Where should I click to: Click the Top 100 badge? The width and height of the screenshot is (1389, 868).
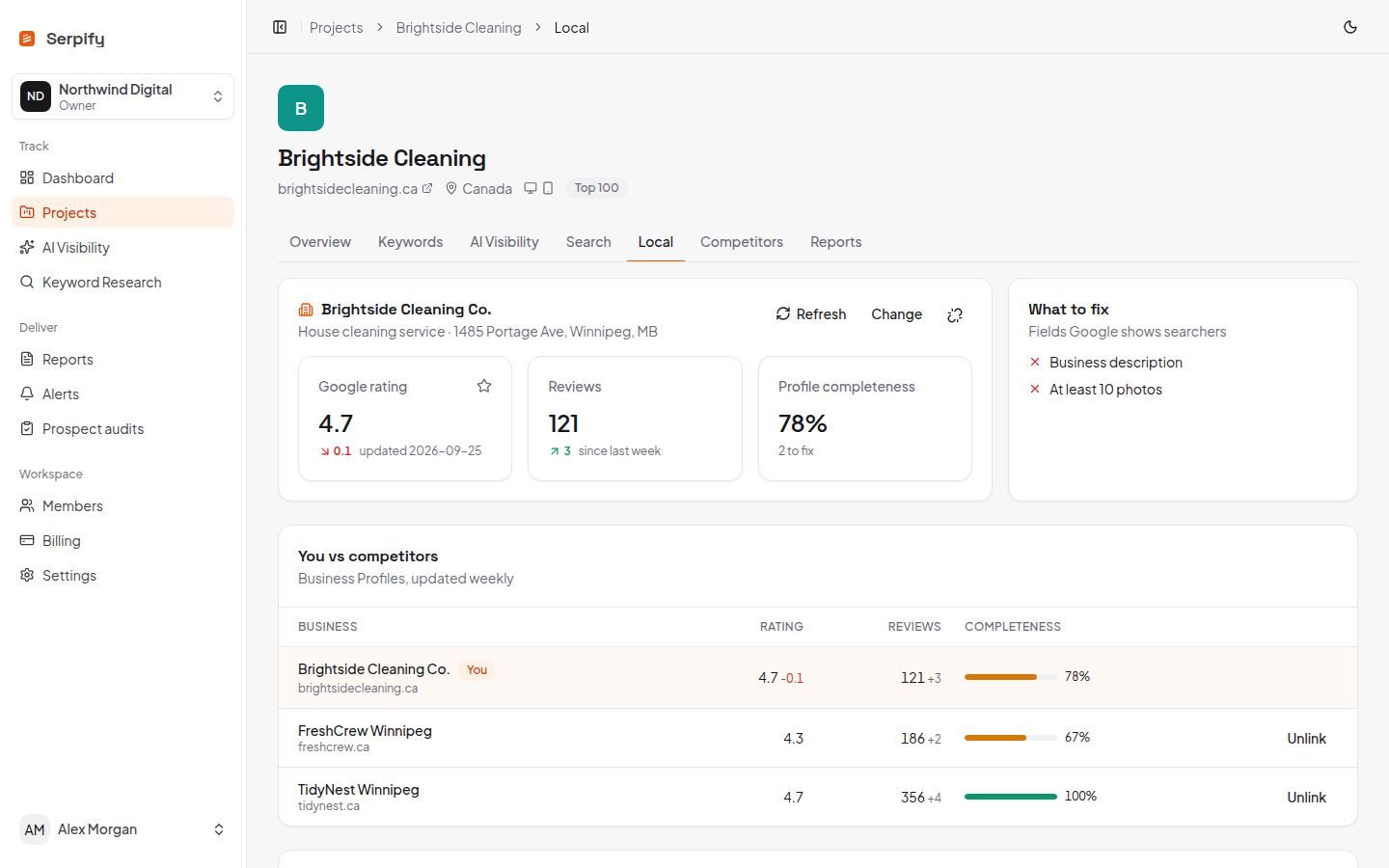[596, 188]
